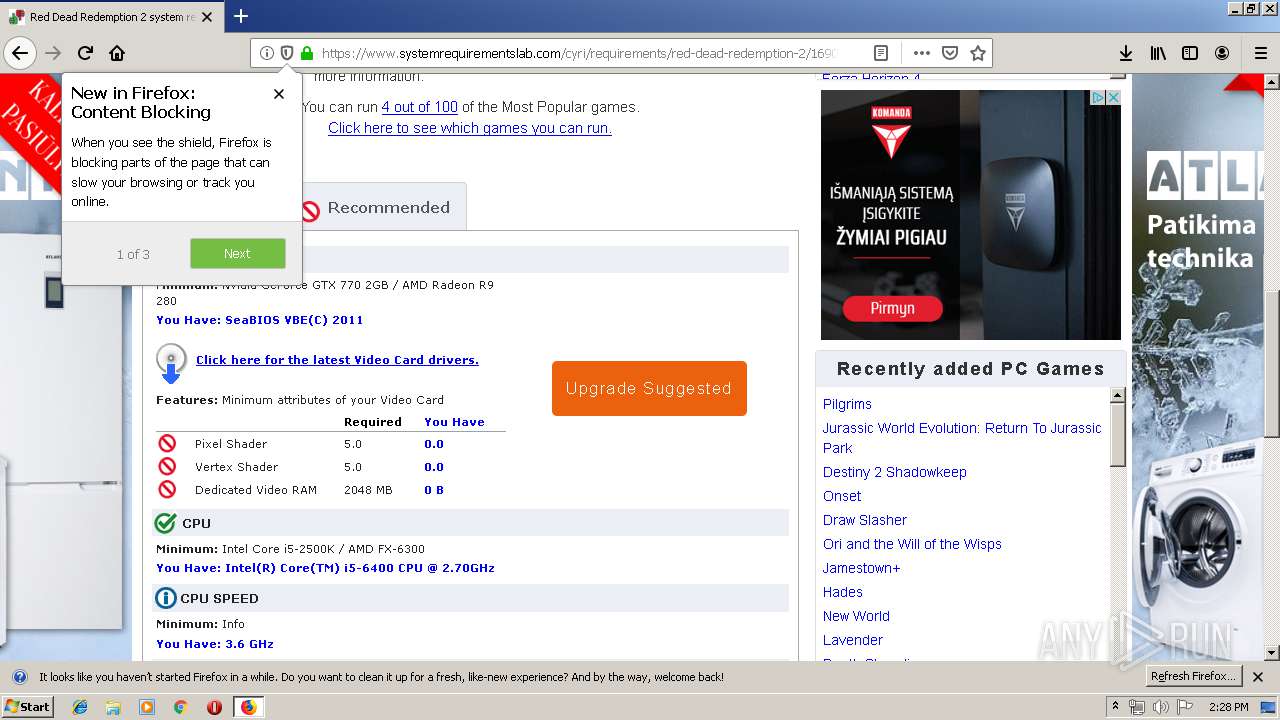Select the Firefox taskbar button
The image size is (1280, 720).
(248, 707)
